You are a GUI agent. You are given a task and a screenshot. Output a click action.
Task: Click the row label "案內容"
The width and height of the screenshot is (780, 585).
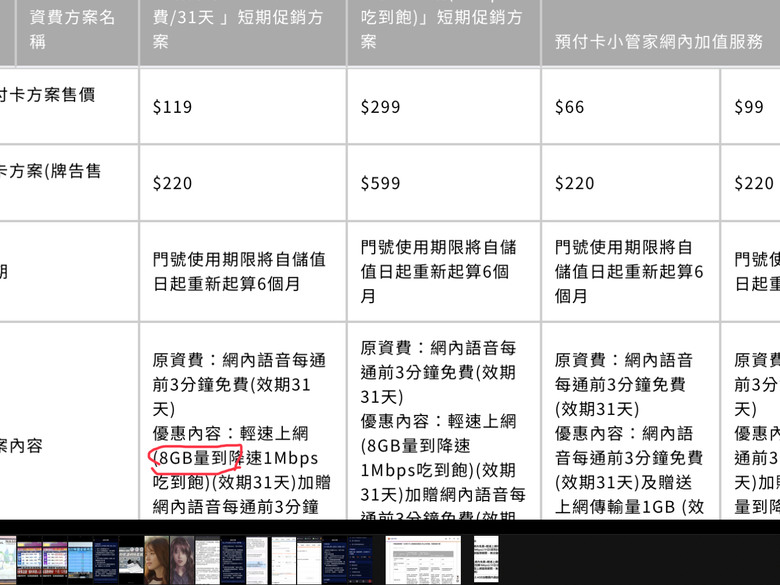[x=21, y=445]
